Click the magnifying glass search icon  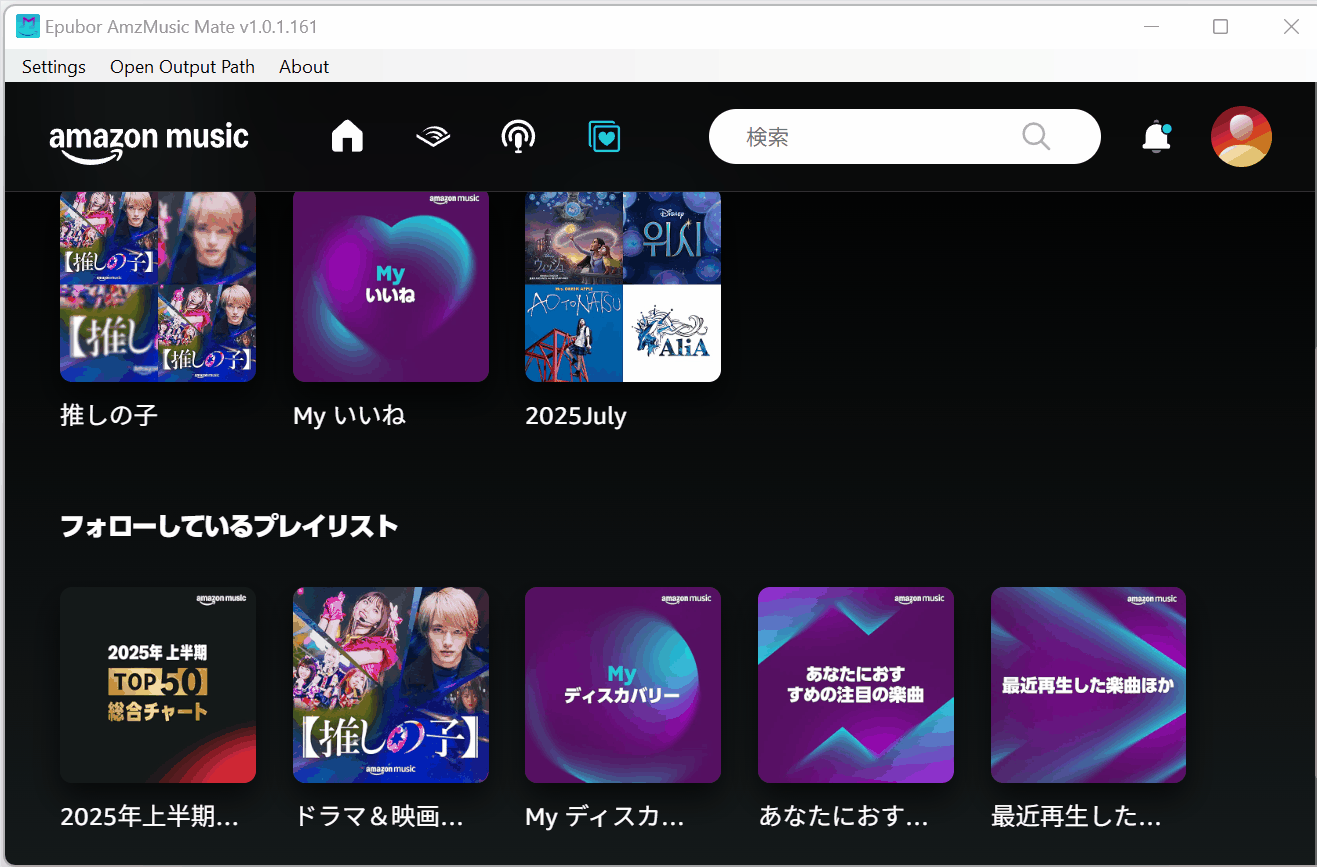(x=1036, y=136)
